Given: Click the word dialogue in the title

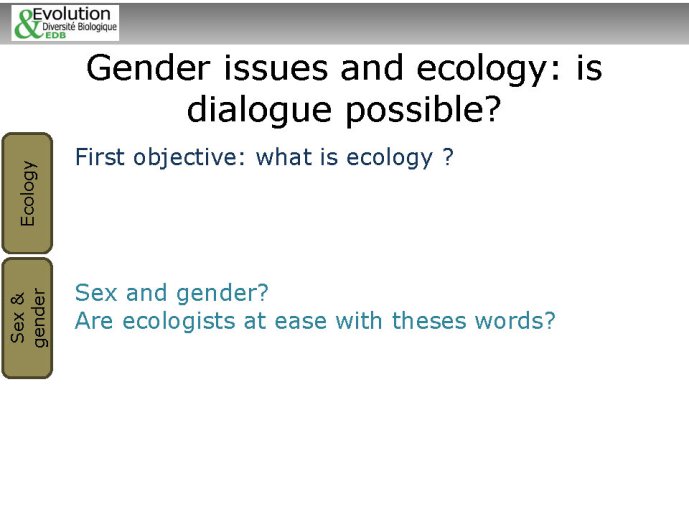Looking at the screenshot, I should [259, 111].
